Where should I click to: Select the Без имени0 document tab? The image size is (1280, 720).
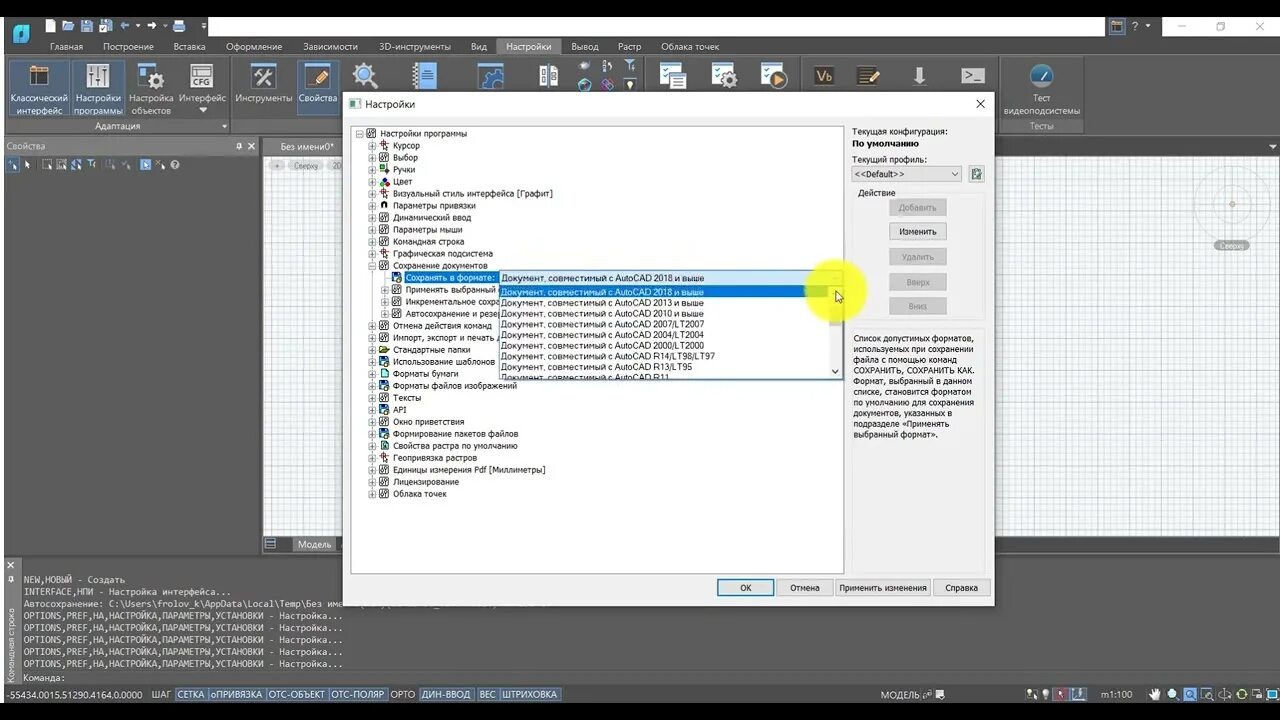307,146
